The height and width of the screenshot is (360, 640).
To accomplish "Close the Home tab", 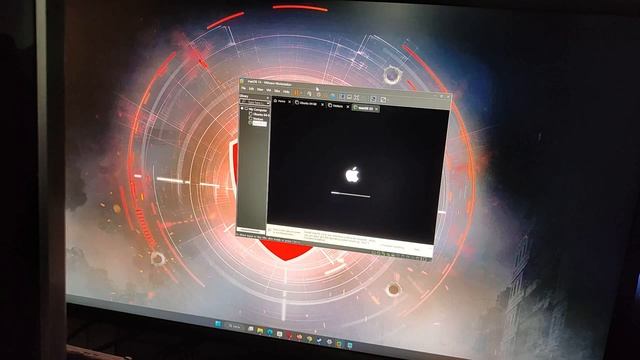I will (x=289, y=102).
